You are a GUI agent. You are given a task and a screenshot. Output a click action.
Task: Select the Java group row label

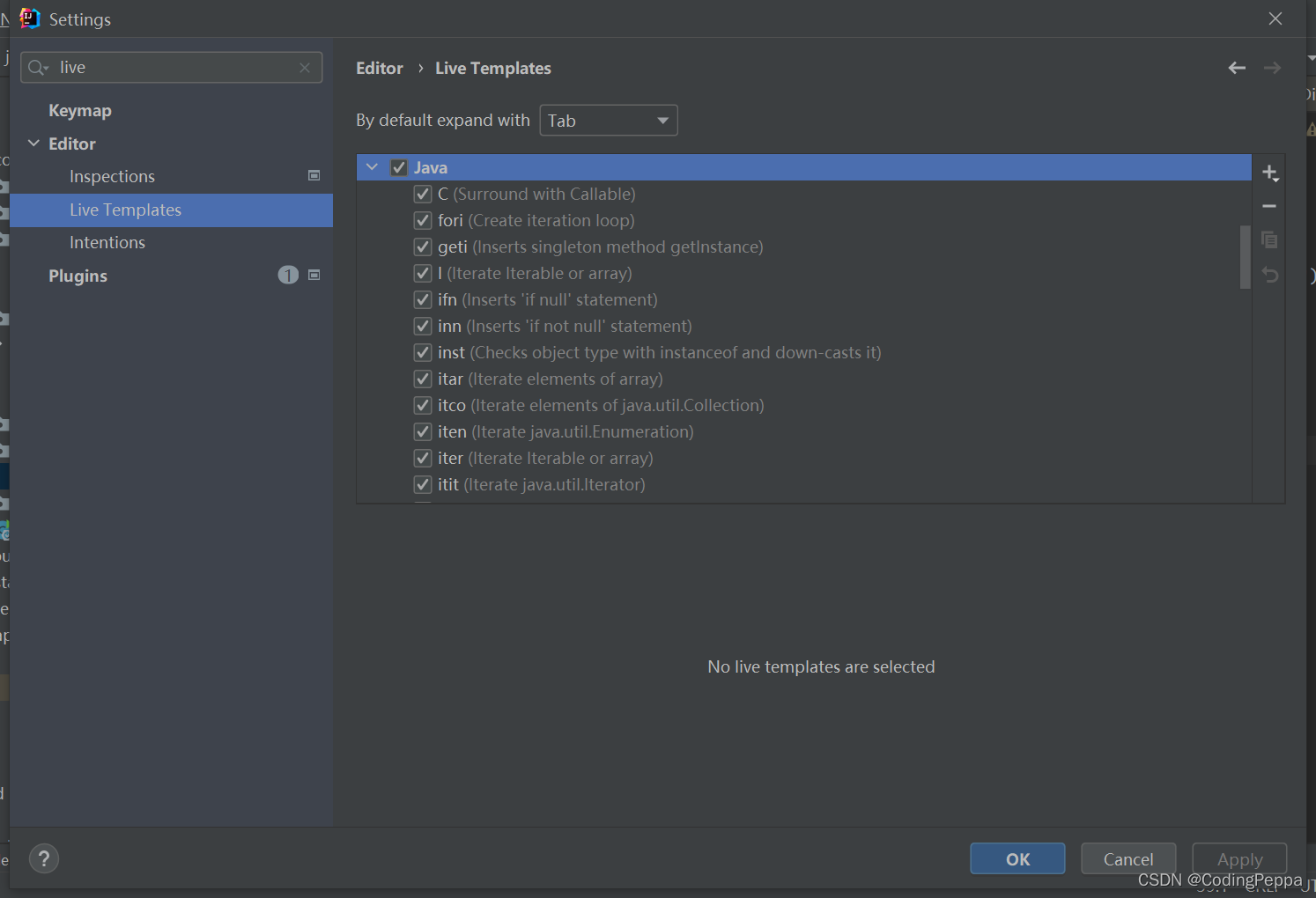[431, 167]
